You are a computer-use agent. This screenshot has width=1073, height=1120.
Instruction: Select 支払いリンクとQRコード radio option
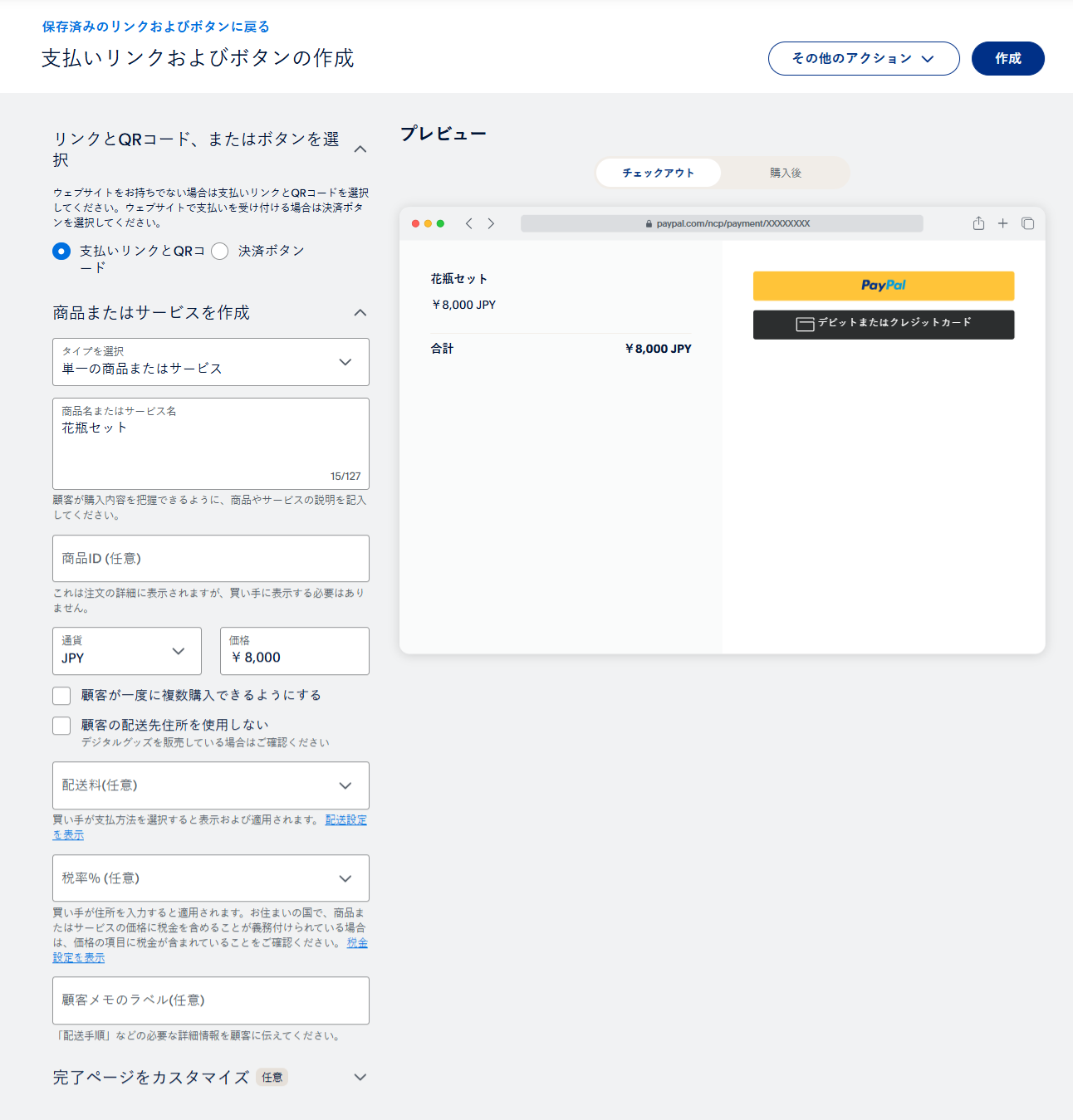pos(61,251)
